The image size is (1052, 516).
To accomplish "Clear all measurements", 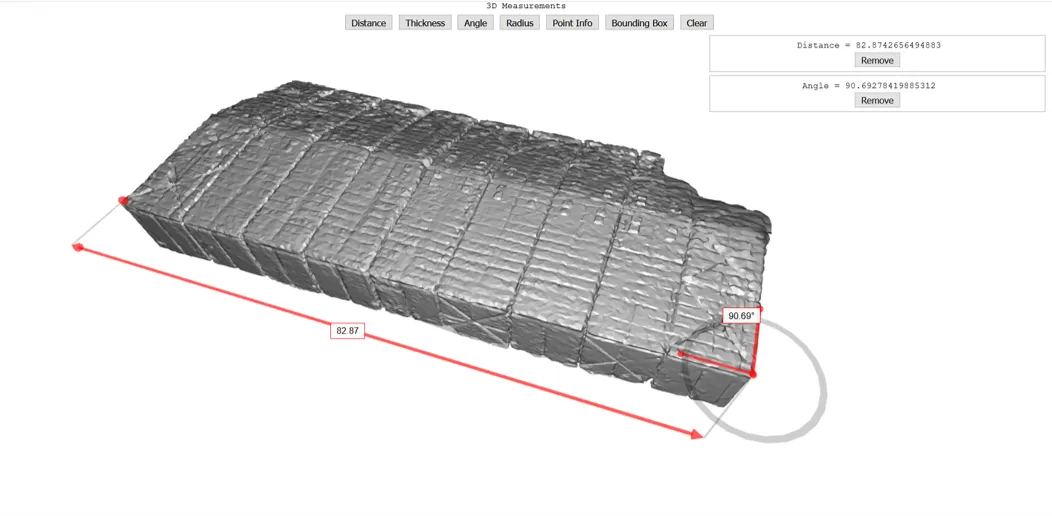I will (696, 23).
